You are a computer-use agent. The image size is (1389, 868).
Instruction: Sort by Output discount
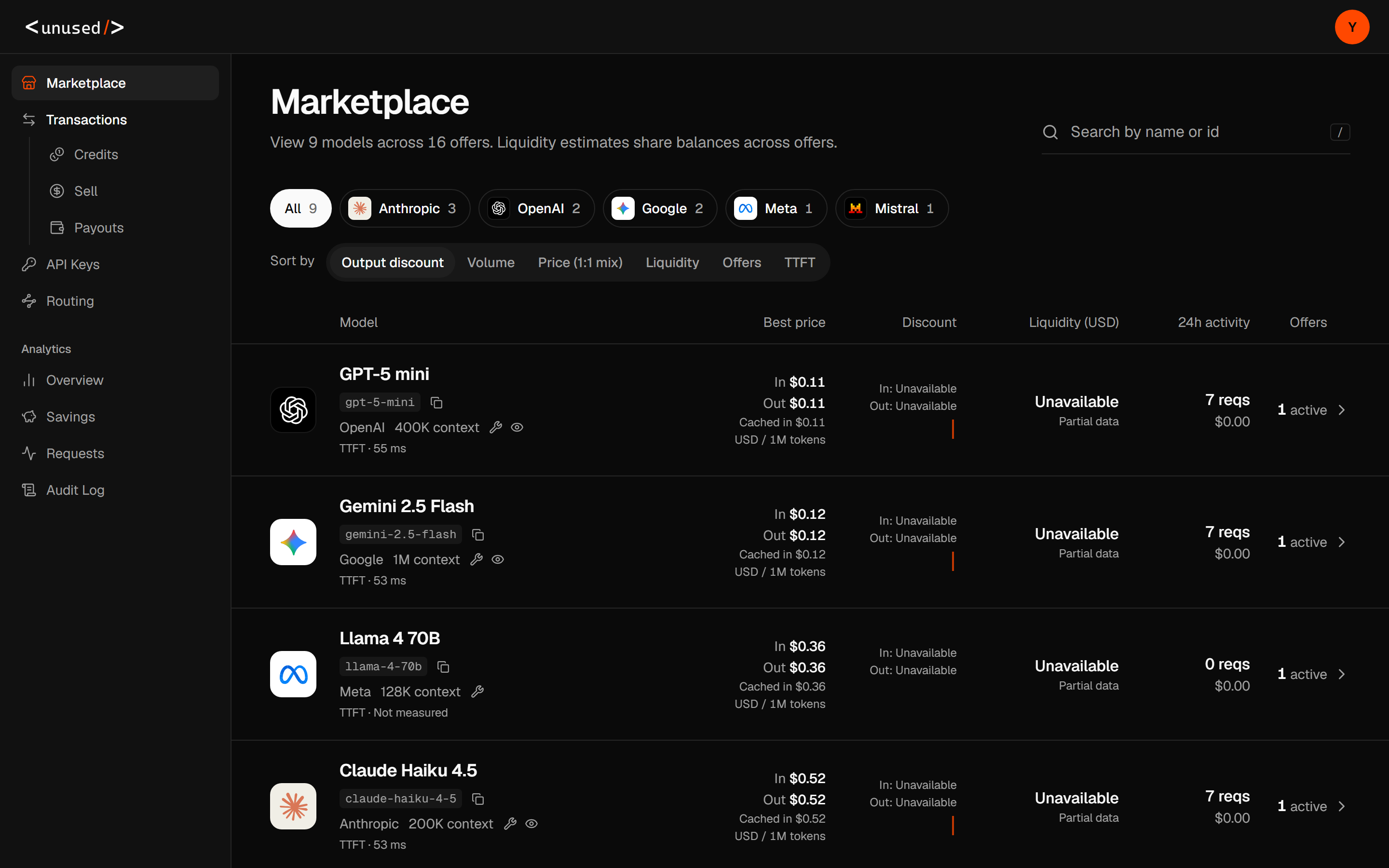[x=393, y=262]
